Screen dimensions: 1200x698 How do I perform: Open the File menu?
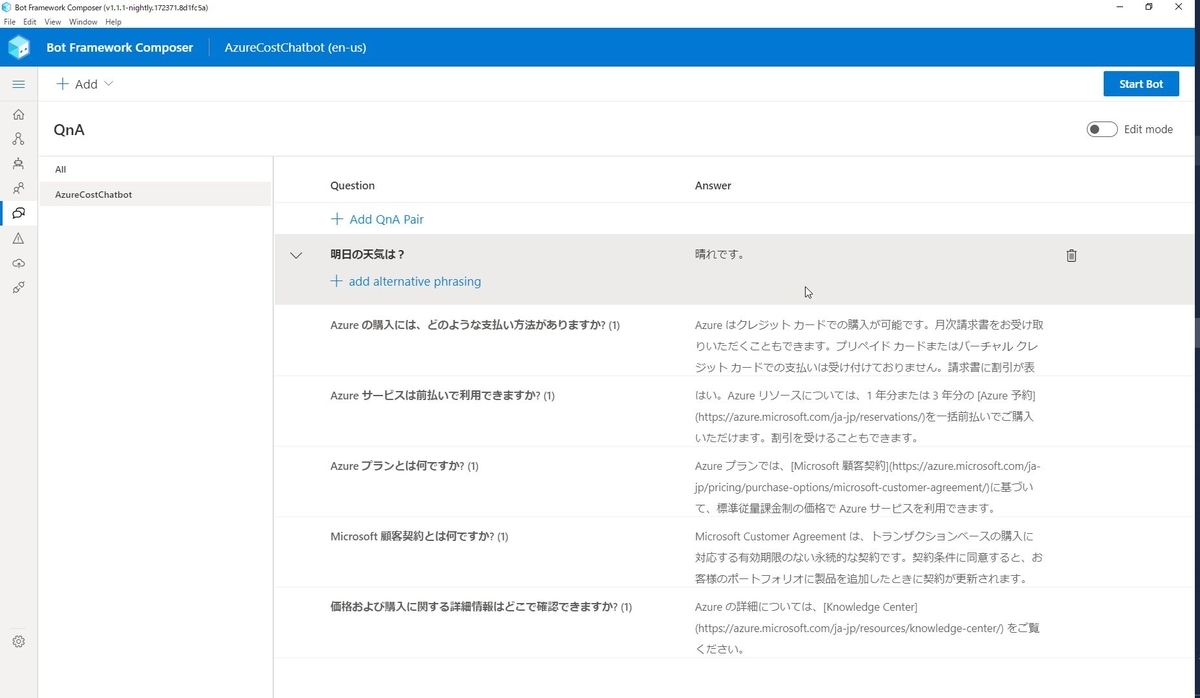pyautogui.click(x=10, y=21)
